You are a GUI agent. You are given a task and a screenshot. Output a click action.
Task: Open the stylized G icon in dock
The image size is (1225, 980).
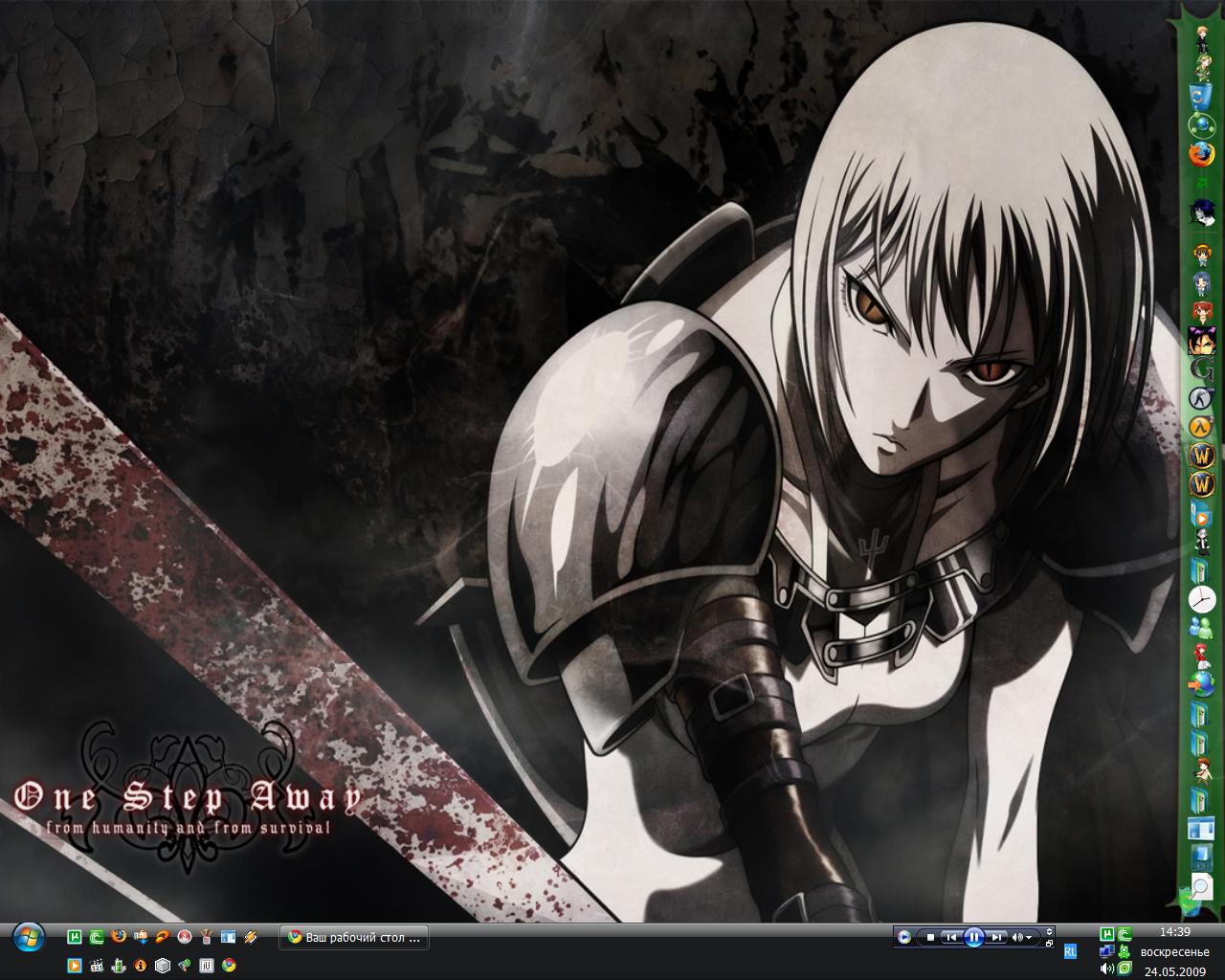1202,367
